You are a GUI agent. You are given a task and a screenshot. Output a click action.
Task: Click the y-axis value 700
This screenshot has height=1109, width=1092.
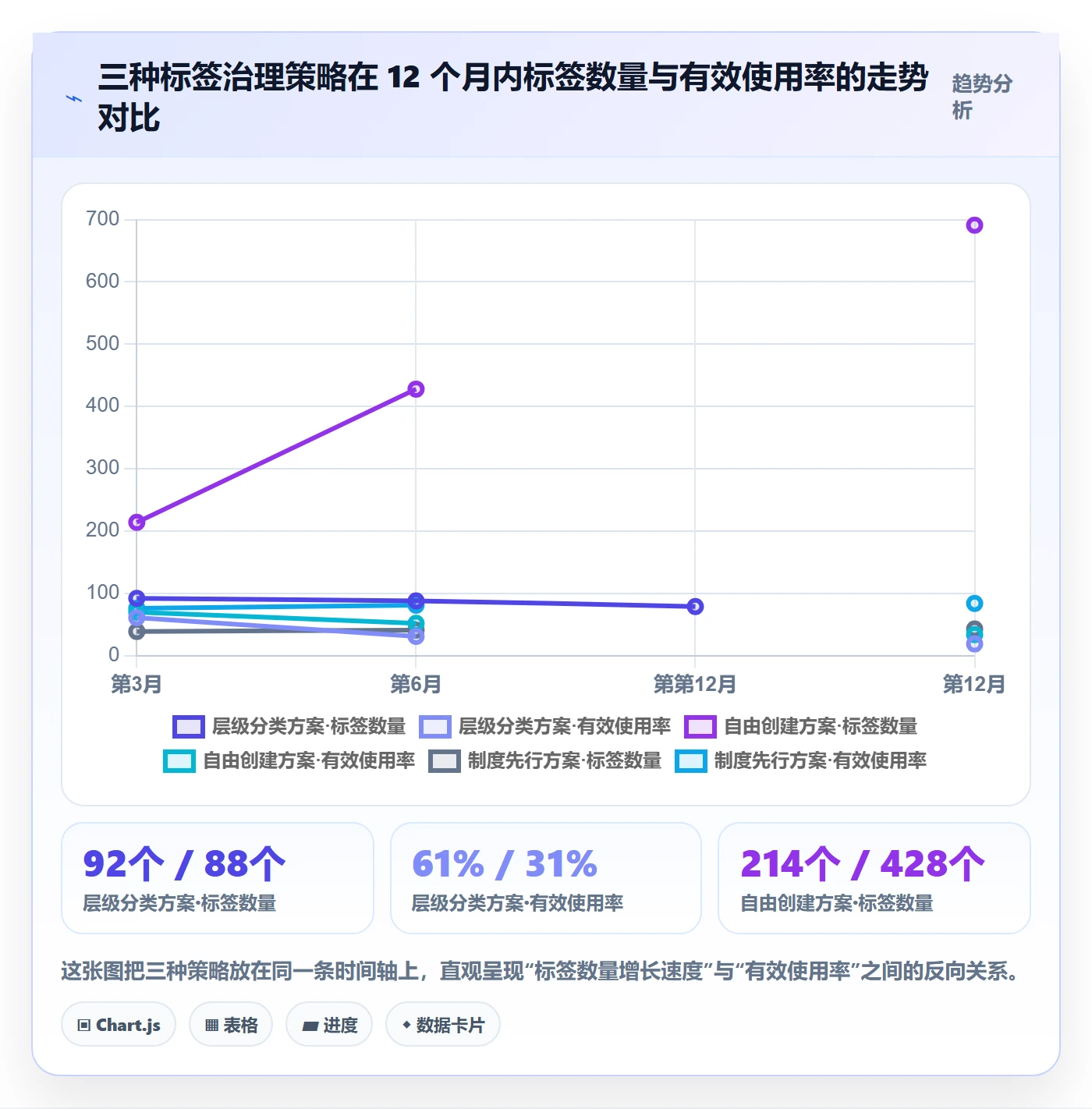(x=103, y=219)
